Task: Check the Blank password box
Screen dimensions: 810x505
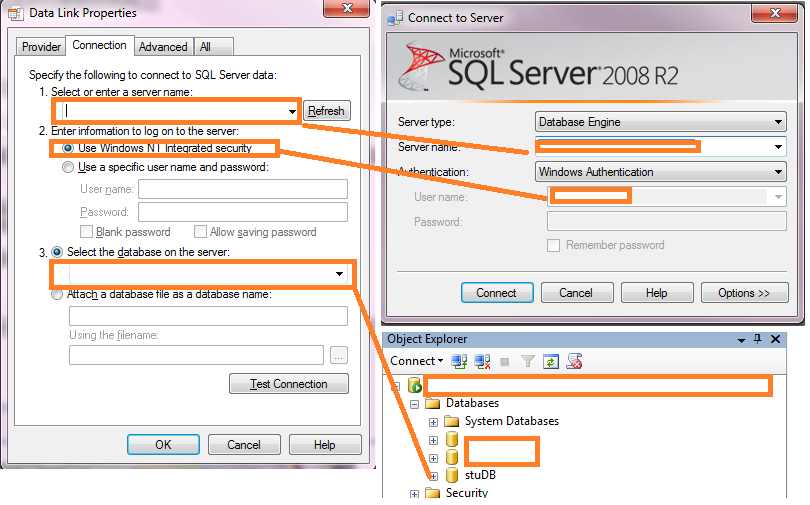Action: [x=86, y=231]
